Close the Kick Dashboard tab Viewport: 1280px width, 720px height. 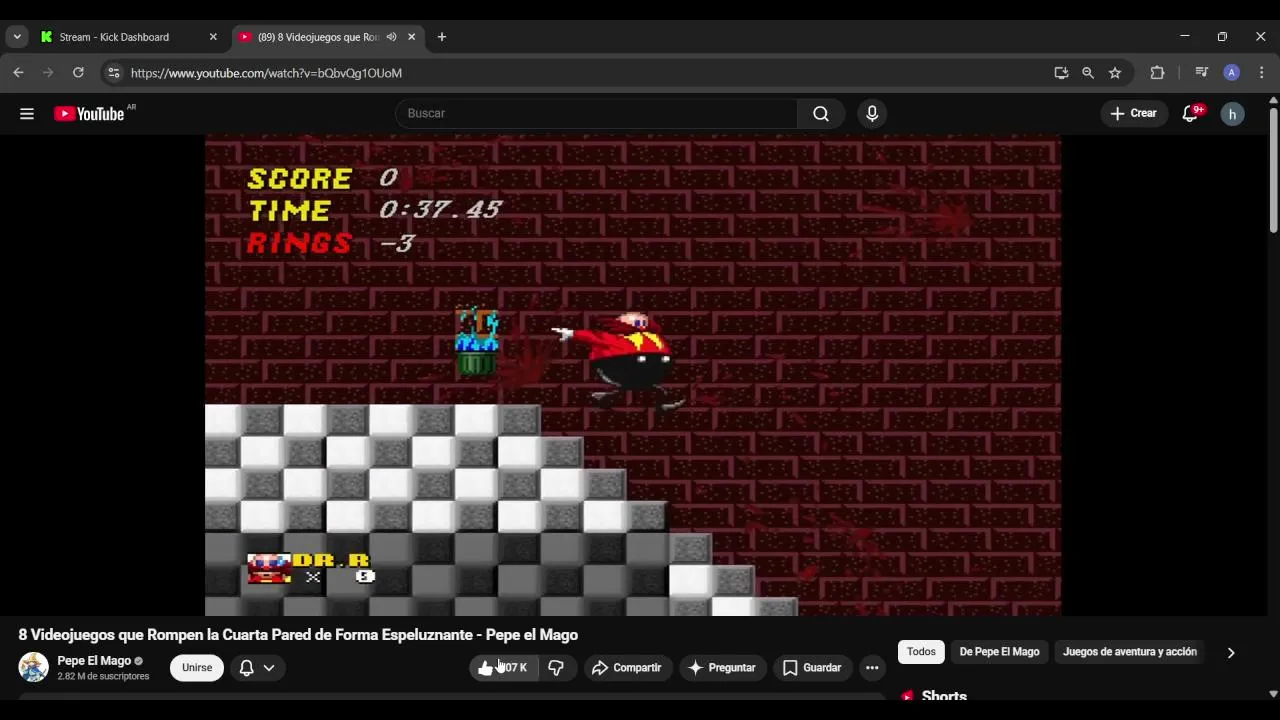click(213, 37)
